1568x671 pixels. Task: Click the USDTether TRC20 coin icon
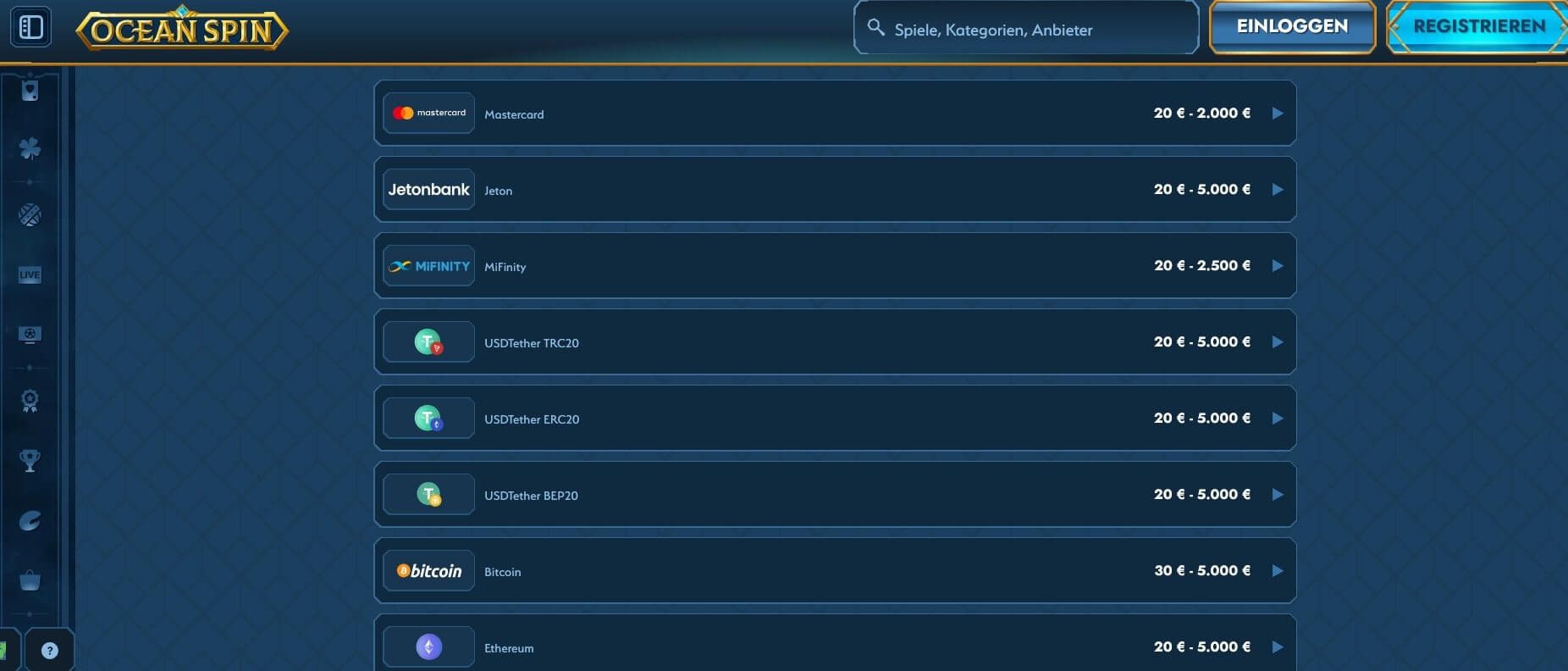coord(428,341)
